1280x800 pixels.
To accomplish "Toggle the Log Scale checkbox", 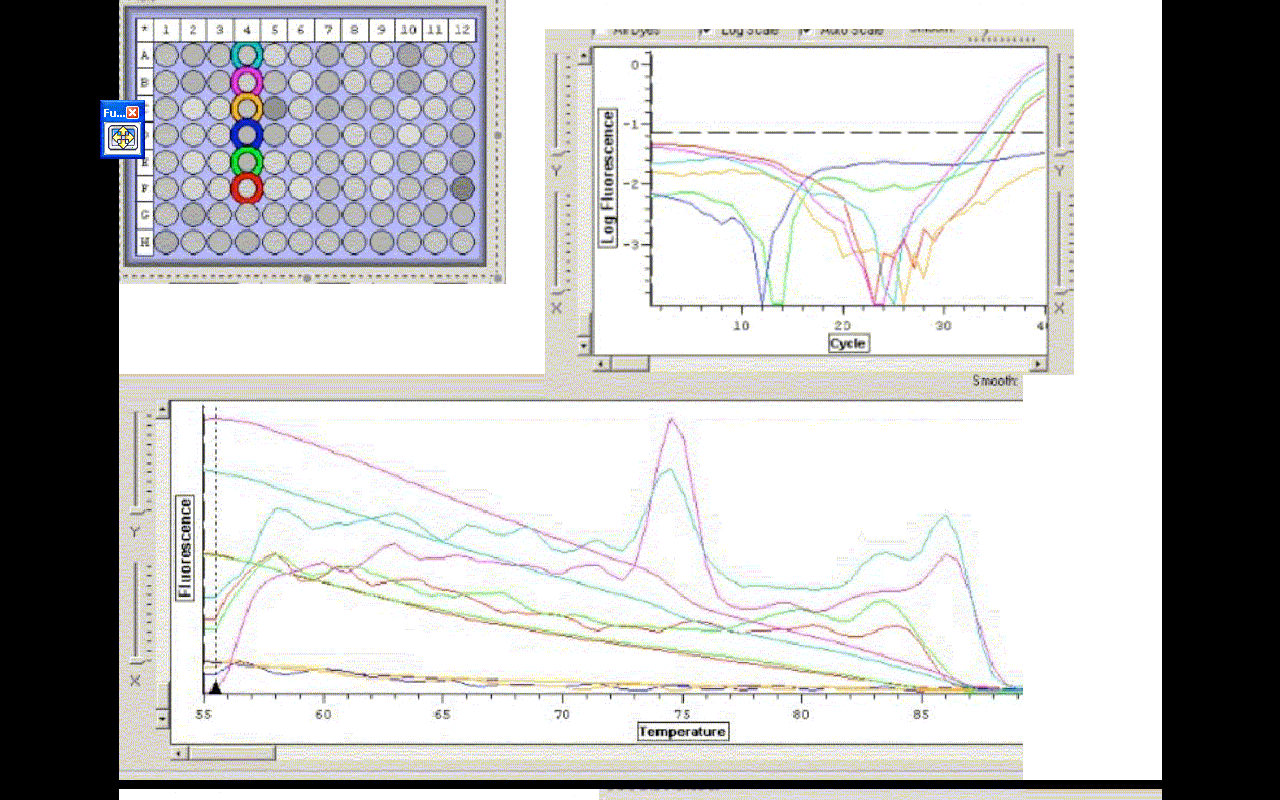I will tap(706, 31).
